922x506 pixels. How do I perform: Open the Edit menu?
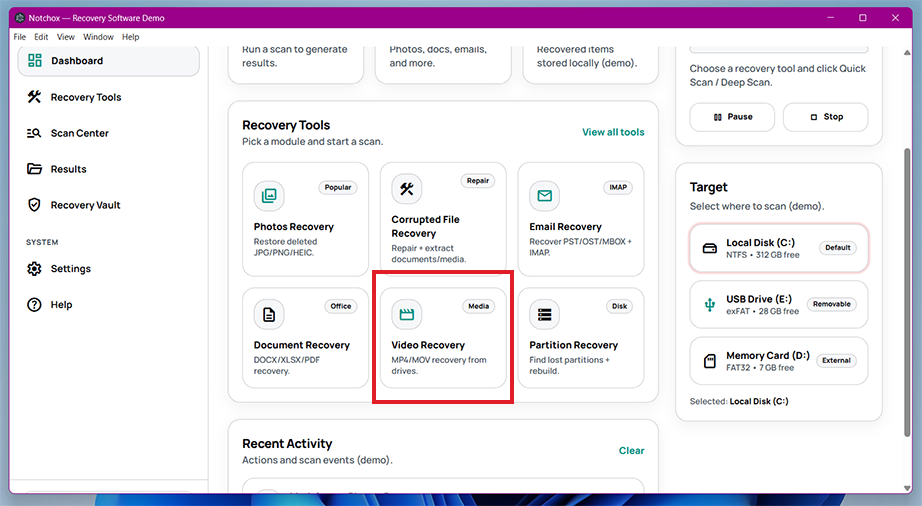tap(41, 36)
